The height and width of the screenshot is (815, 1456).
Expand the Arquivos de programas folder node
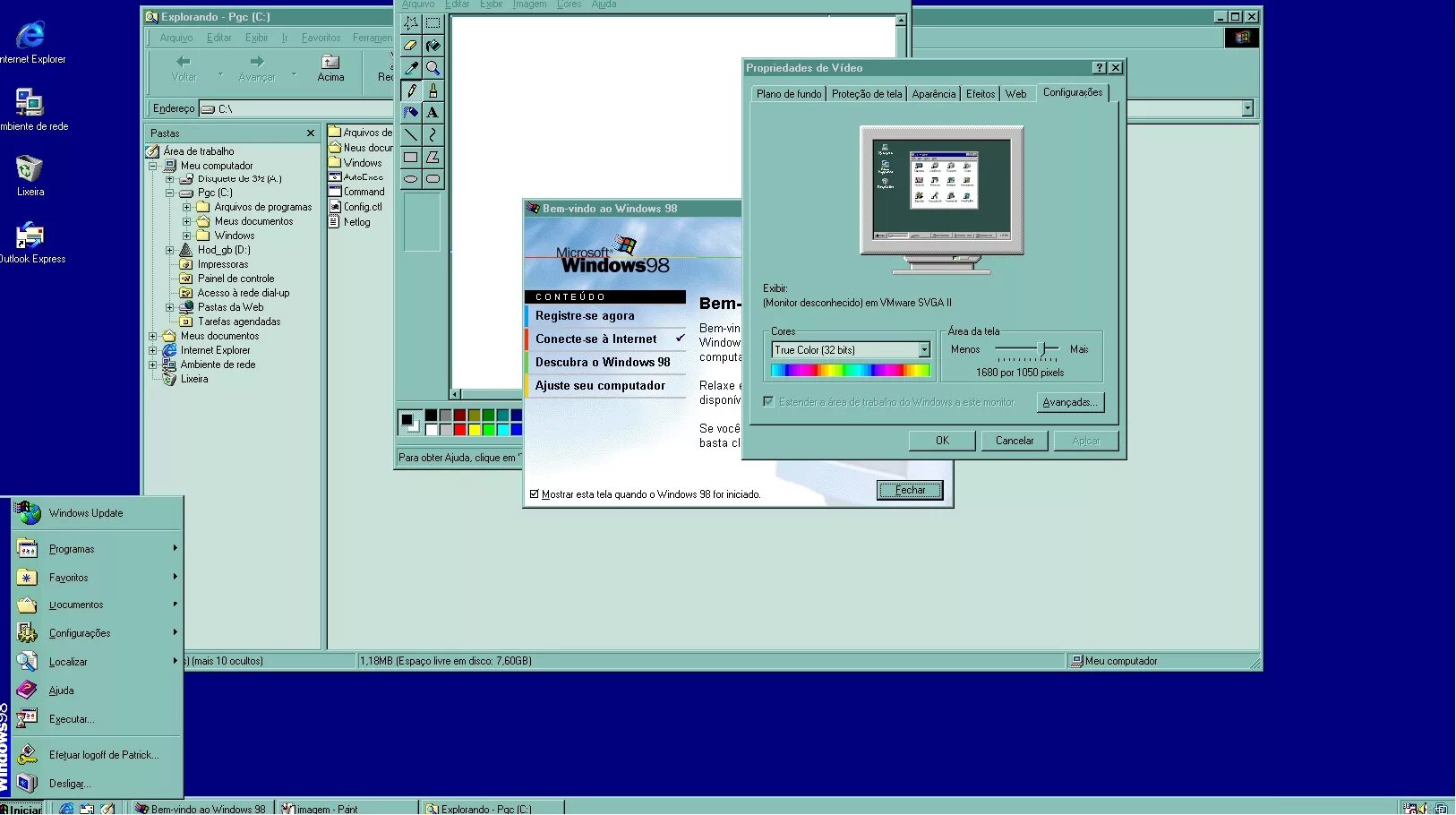(187, 207)
